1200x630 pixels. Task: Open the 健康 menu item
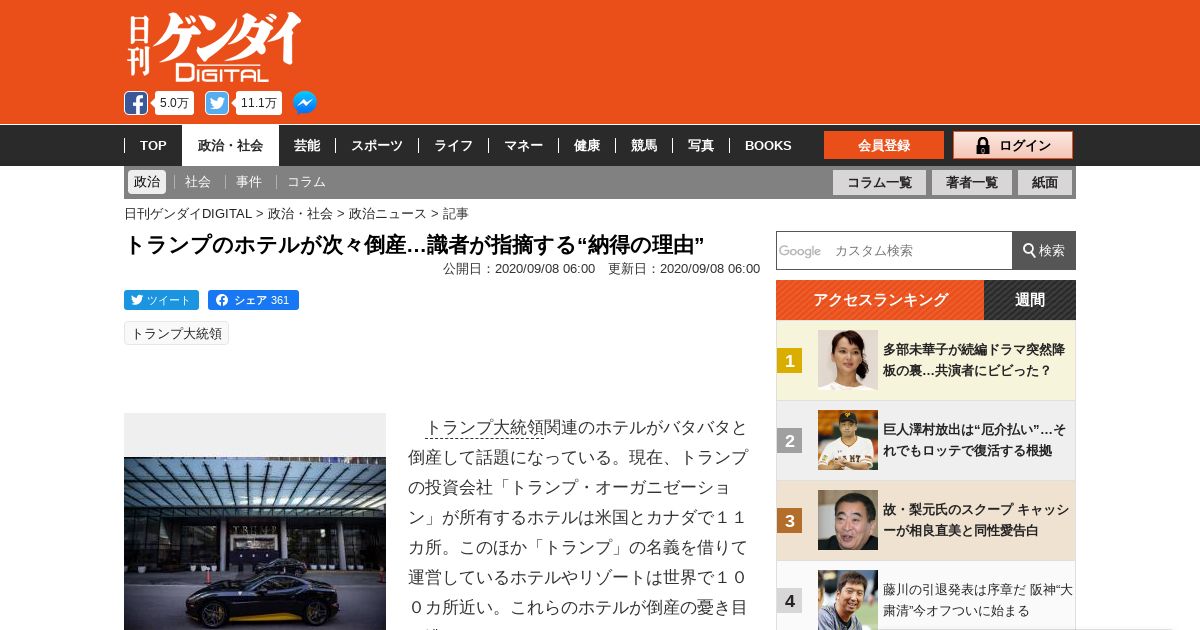(x=587, y=145)
